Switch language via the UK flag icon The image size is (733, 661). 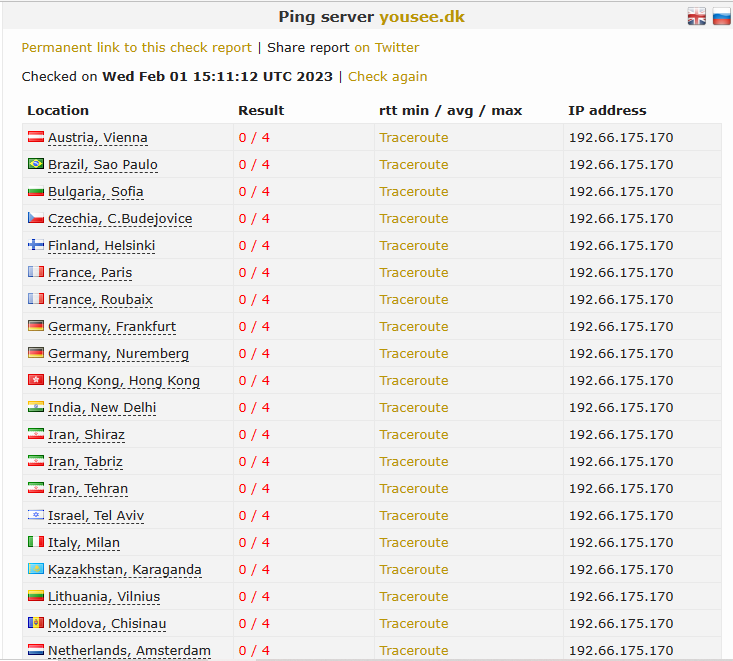[x=697, y=17]
